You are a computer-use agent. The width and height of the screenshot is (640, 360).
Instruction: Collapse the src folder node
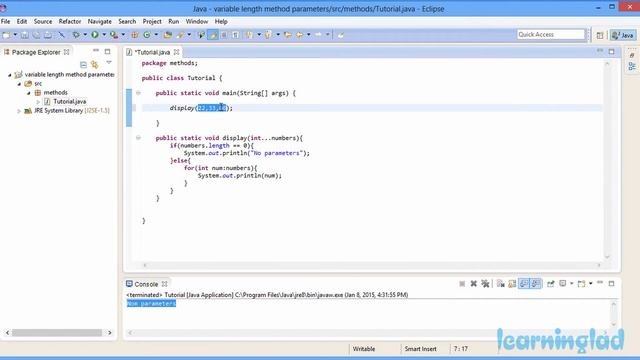click(19, 84)
